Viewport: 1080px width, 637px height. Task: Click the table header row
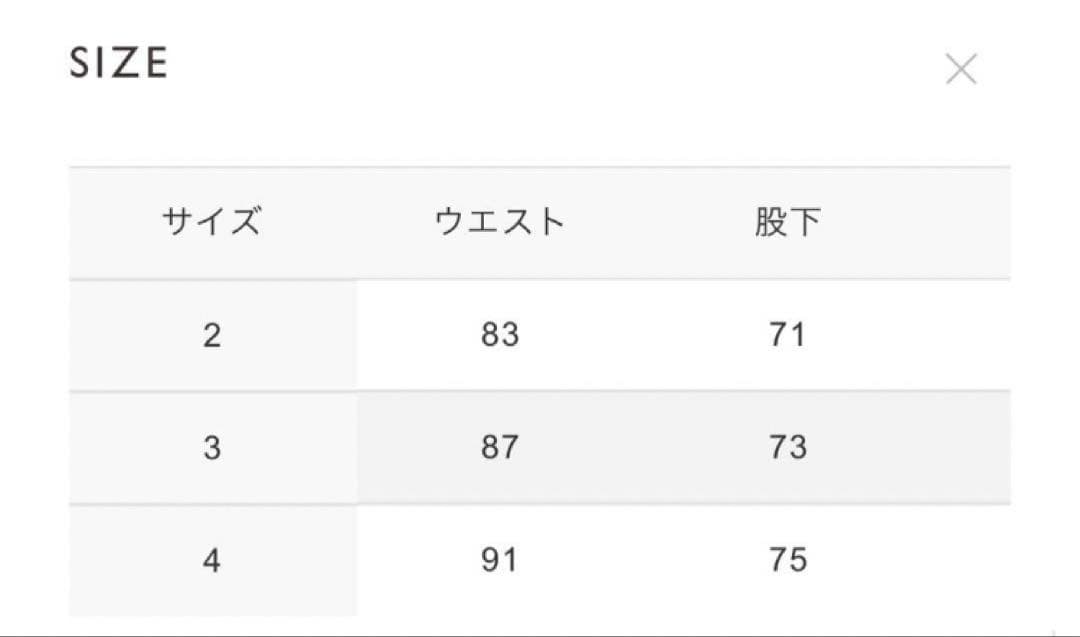tap(540, 222)
